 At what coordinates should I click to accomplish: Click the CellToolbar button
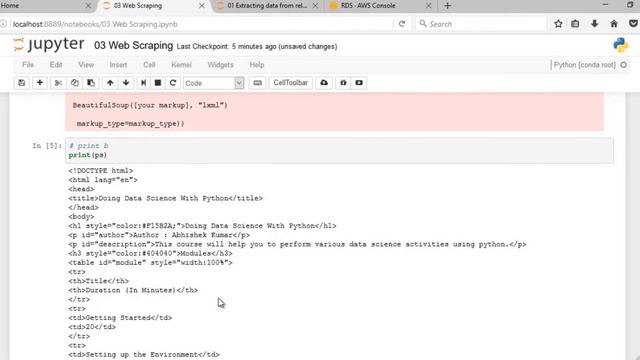click(x=291, y=83)
